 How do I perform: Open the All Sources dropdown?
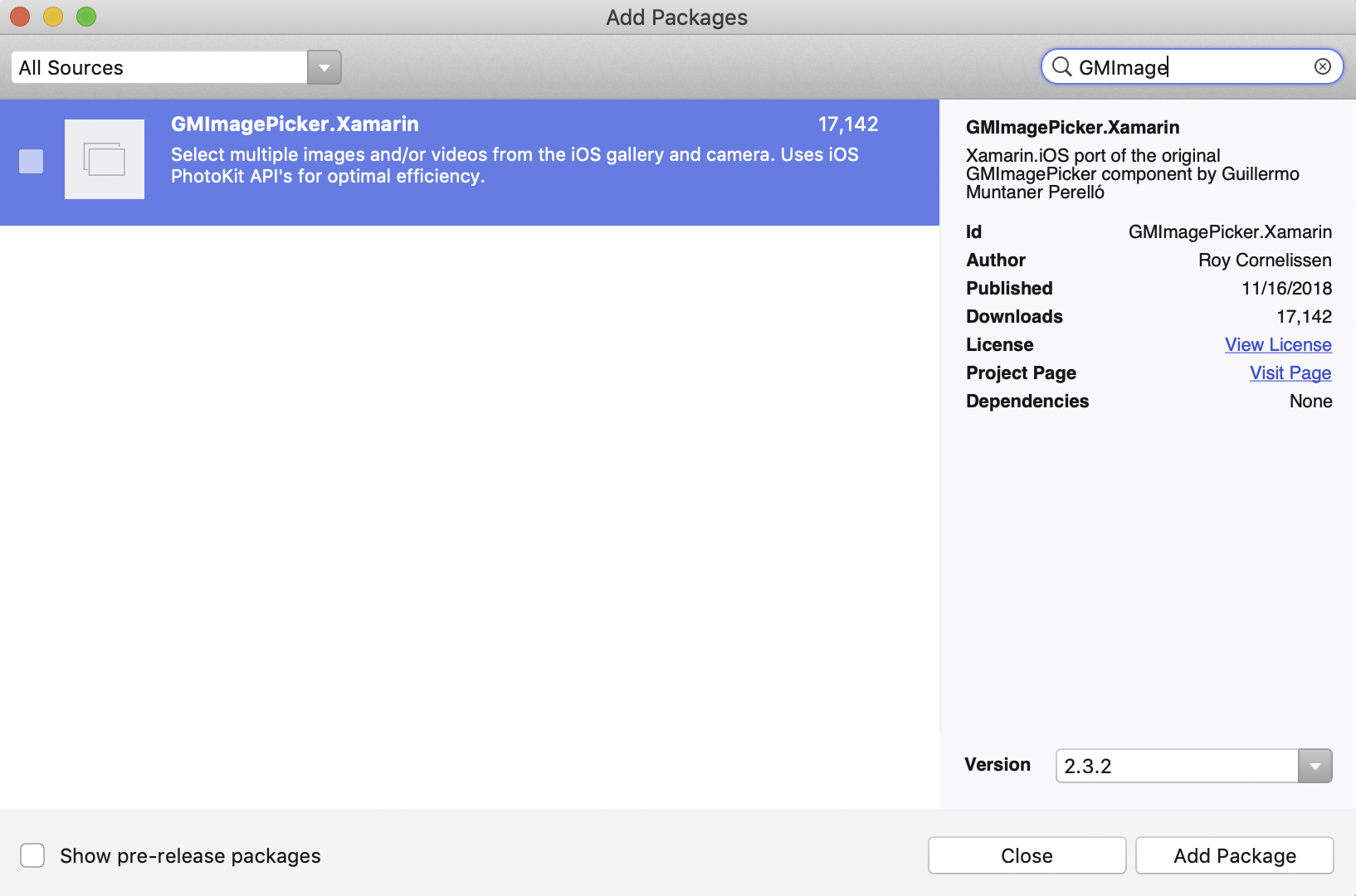tap(324, 67)
